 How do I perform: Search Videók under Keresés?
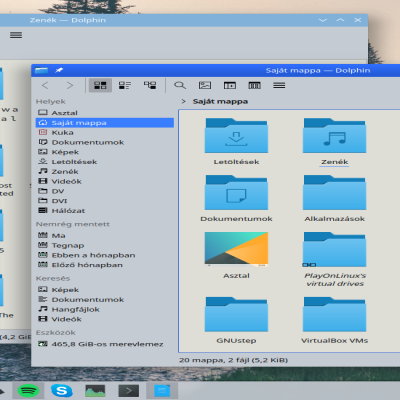(105, 319)
